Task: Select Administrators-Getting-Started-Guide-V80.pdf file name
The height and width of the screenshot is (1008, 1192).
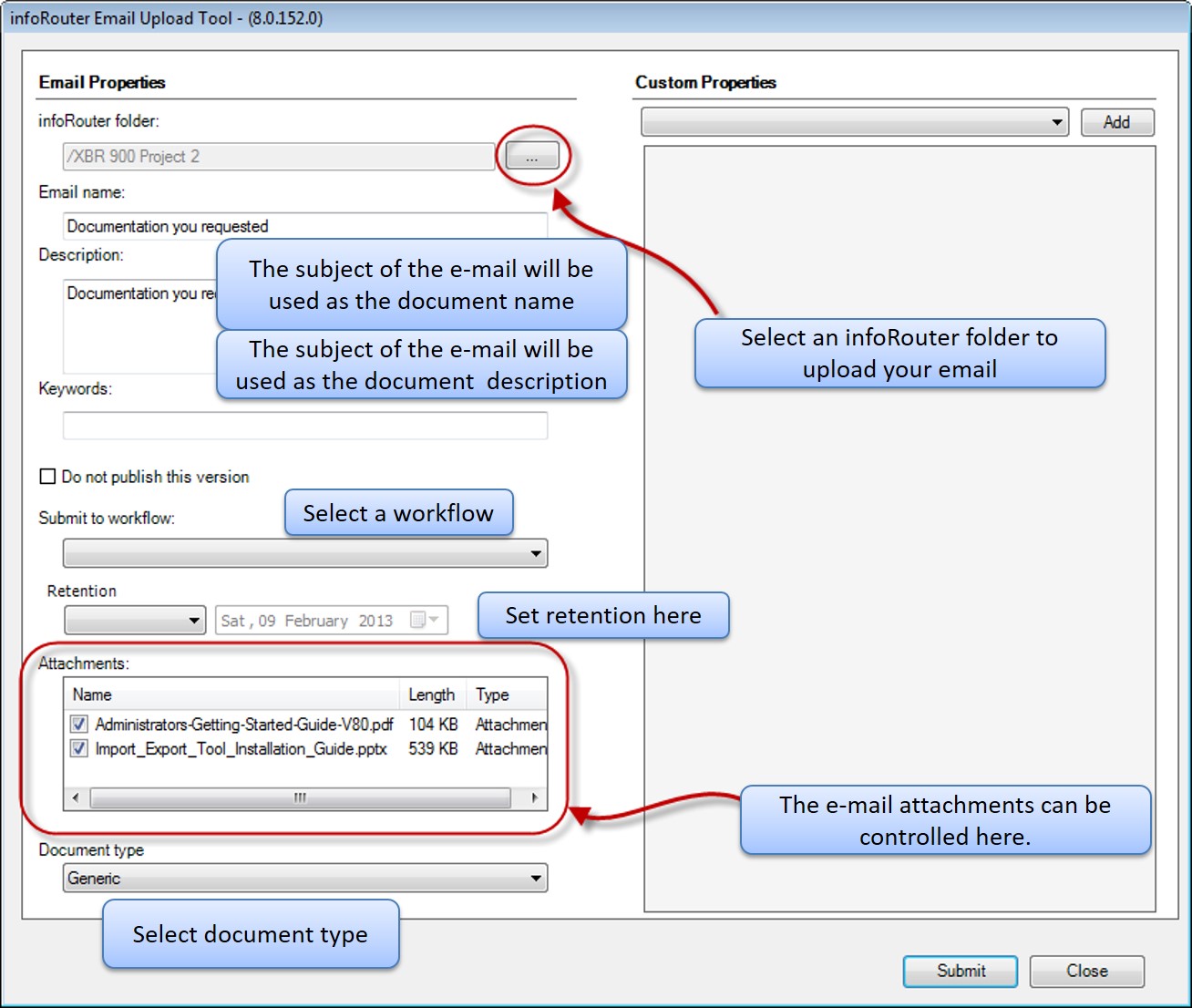Action: 244,725
